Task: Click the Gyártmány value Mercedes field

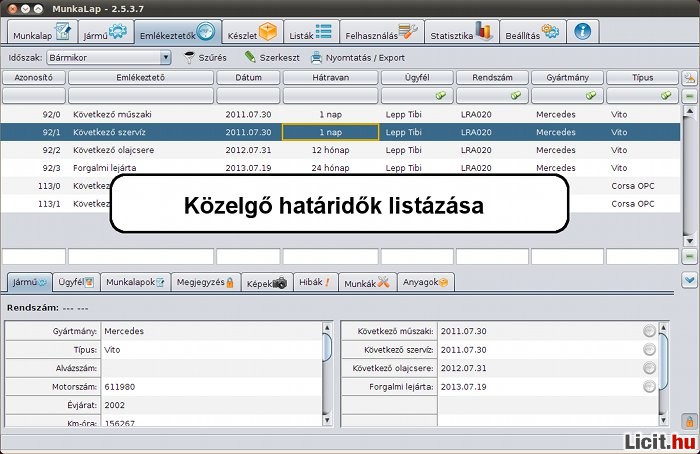Action: pyautogui.click(x=211, y=331)
